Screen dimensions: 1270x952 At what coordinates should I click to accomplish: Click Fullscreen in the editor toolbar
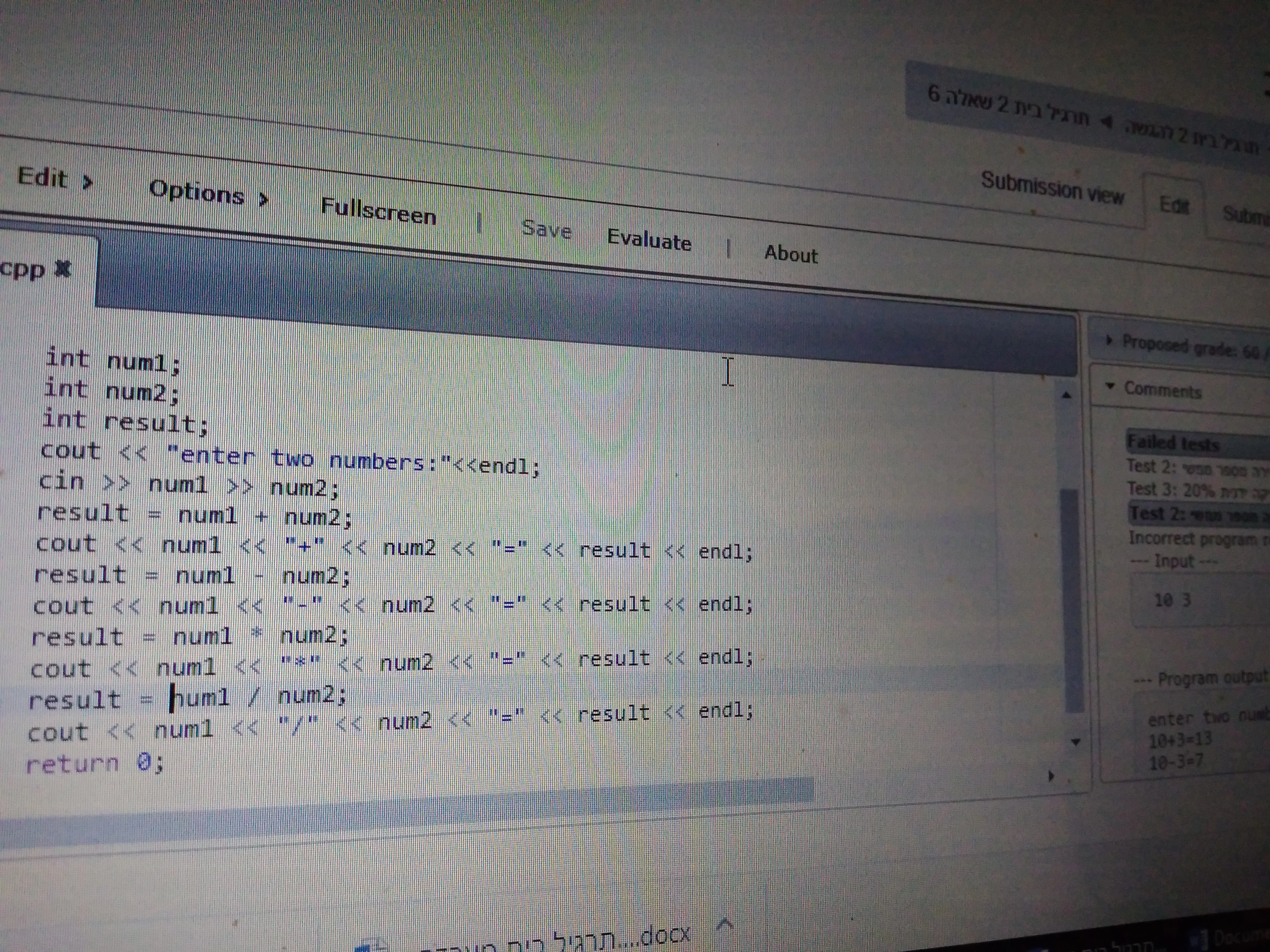(x=378, y=212)
